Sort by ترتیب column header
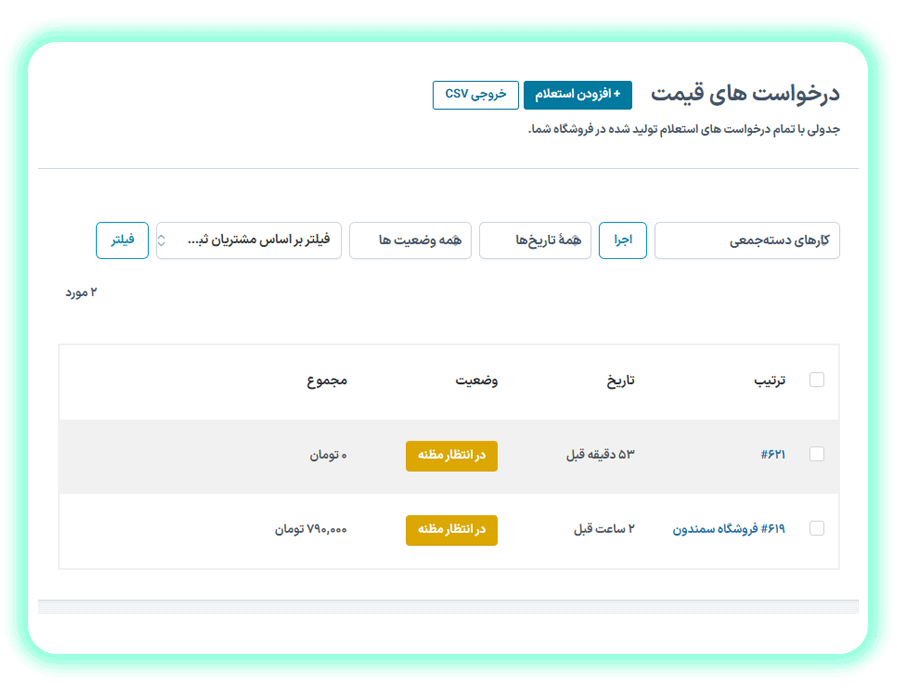The image size is (897, 691). pos(769,380)
